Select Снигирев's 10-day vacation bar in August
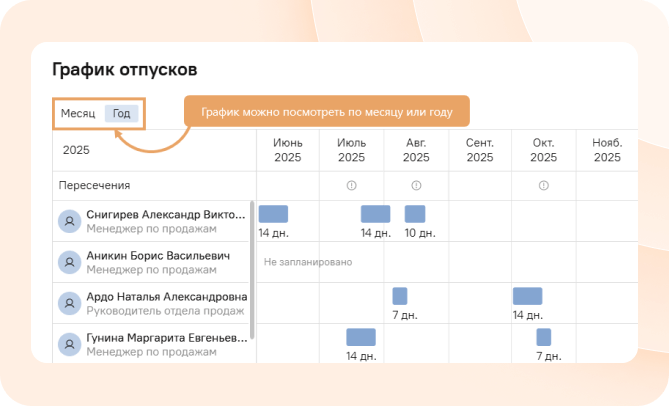Image resolution: width=669 pixels, height=406 pixels. [x=415, y=213]
